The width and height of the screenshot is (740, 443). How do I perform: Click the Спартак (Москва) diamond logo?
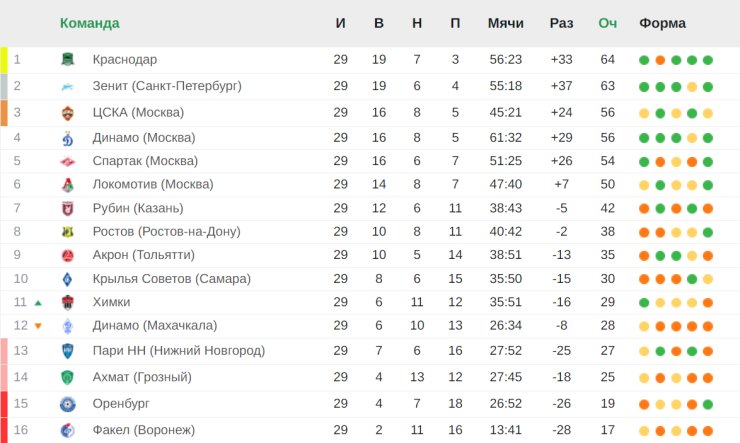(x=68, y=161)
